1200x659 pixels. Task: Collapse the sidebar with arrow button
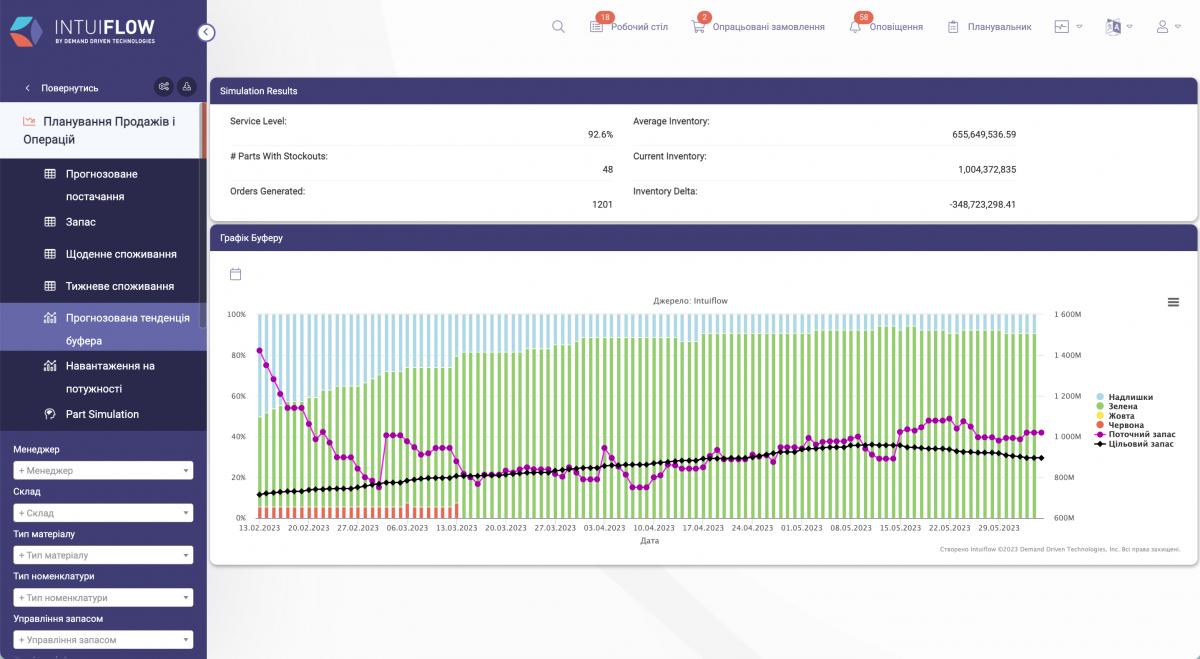(206, 32)
